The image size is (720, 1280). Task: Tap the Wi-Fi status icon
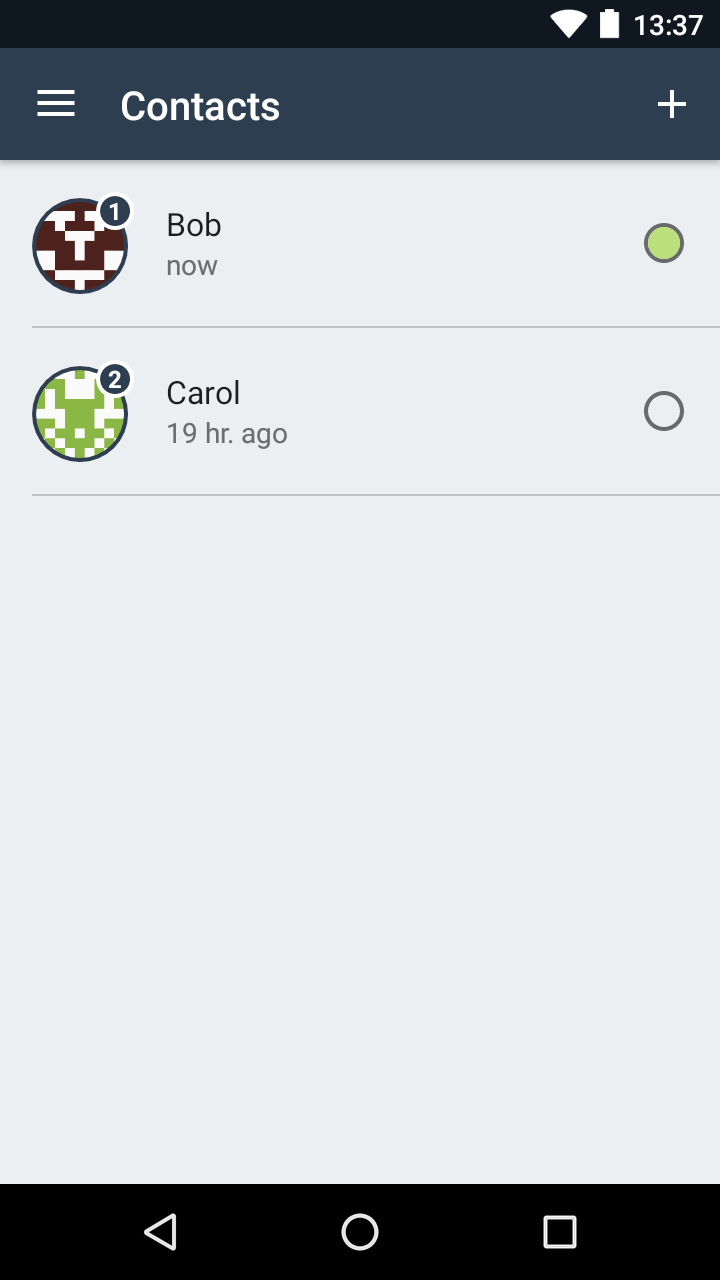(x=568, y=24)
